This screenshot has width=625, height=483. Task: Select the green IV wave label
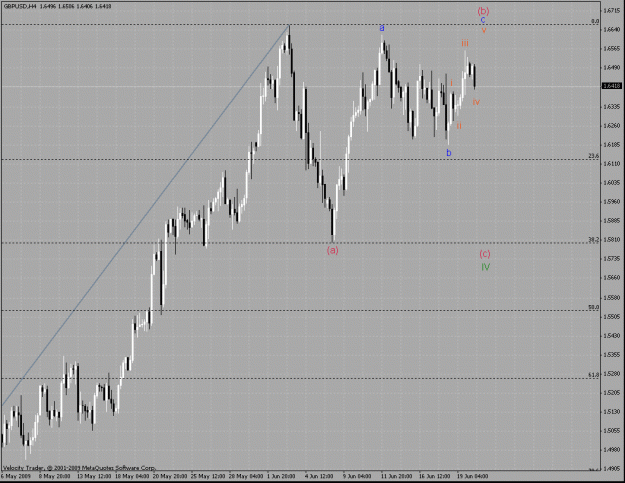[485, 267]
